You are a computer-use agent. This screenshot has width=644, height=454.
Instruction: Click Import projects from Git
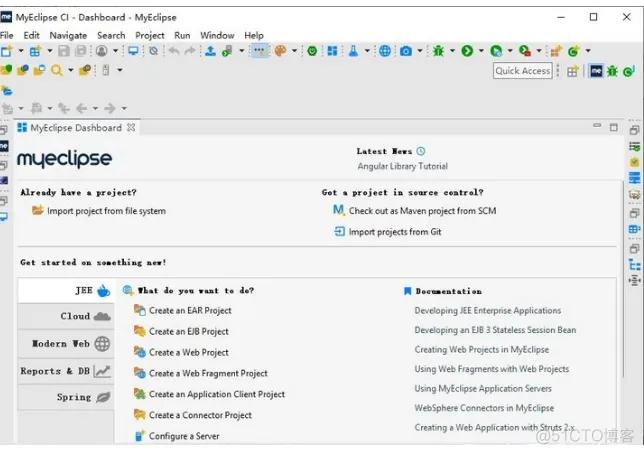tap(395, 232)
